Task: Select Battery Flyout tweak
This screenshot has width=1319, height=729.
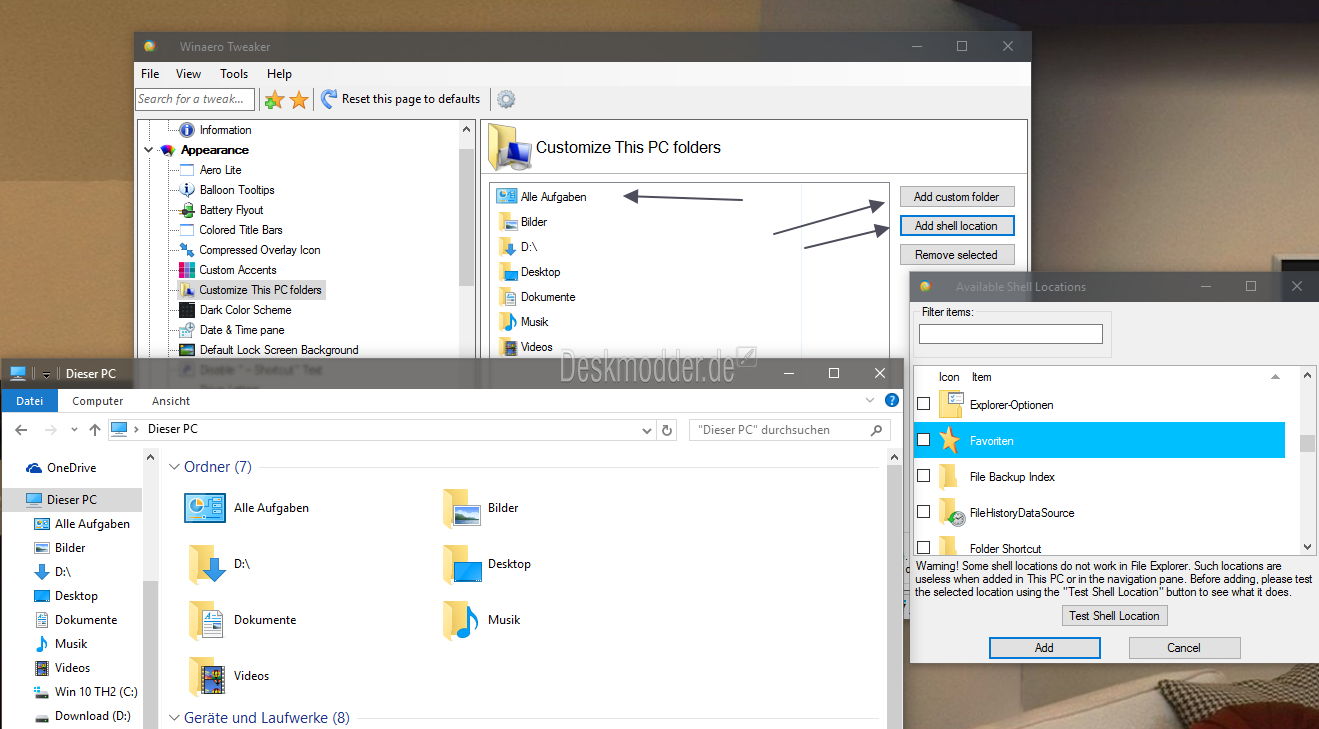Action: (231, 210)
